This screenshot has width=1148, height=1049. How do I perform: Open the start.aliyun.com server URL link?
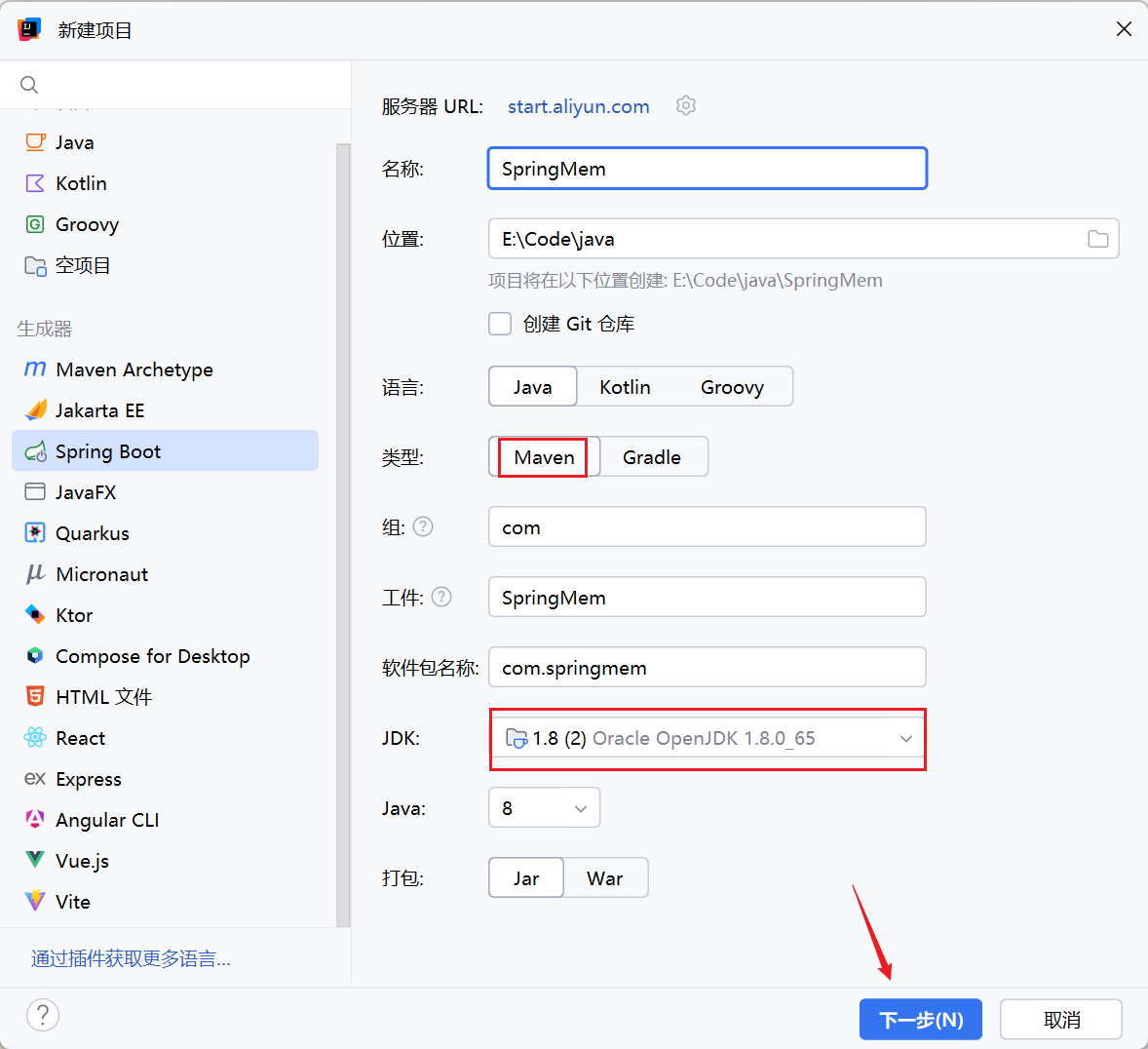[579, 106]
